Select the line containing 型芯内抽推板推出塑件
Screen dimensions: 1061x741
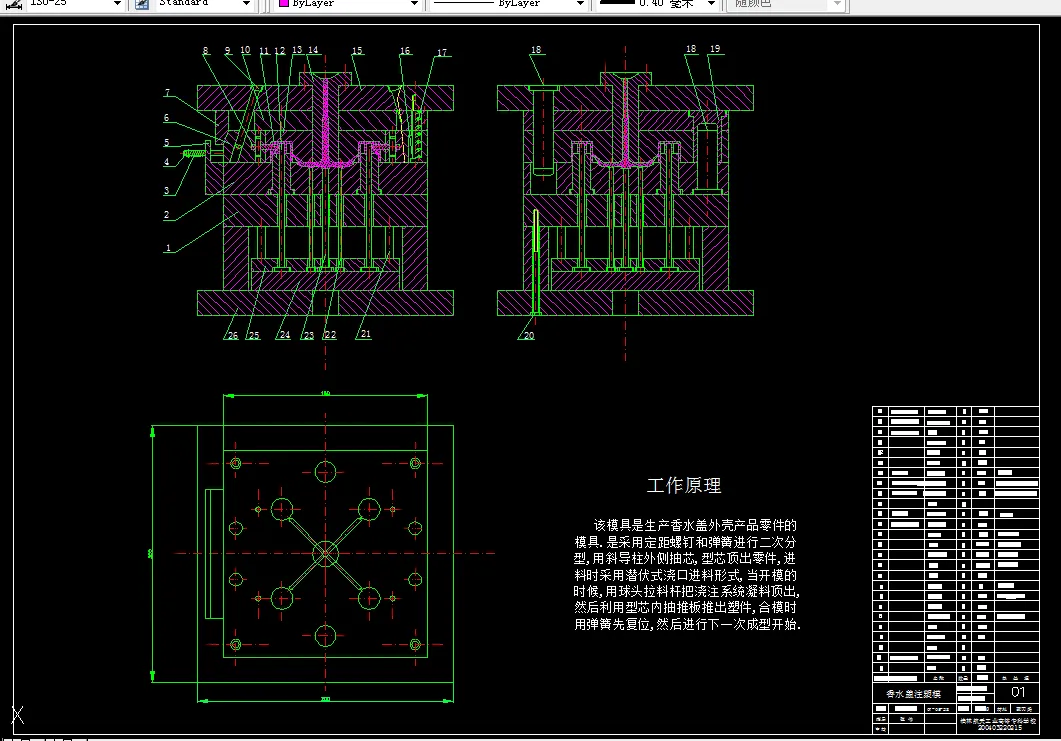point(685,608)
